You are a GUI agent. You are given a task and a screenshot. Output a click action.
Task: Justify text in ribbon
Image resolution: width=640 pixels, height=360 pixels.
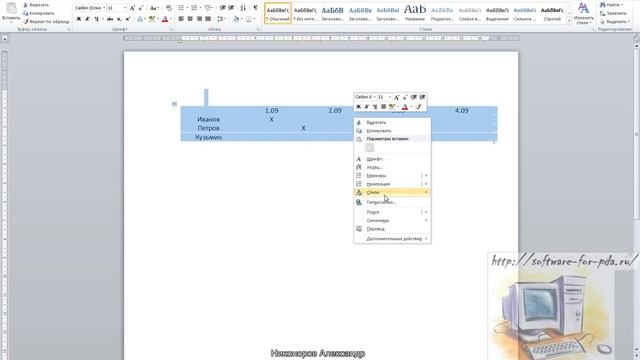click(x=208, y=19)
